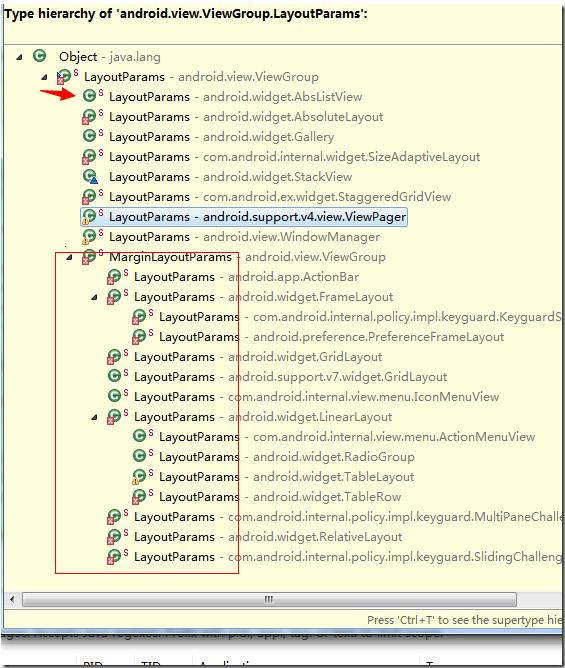Click the horizontal scrollbar thumb
Viewport: 565px width, 668px height.
pyautogui.click(x=269, y=599)
